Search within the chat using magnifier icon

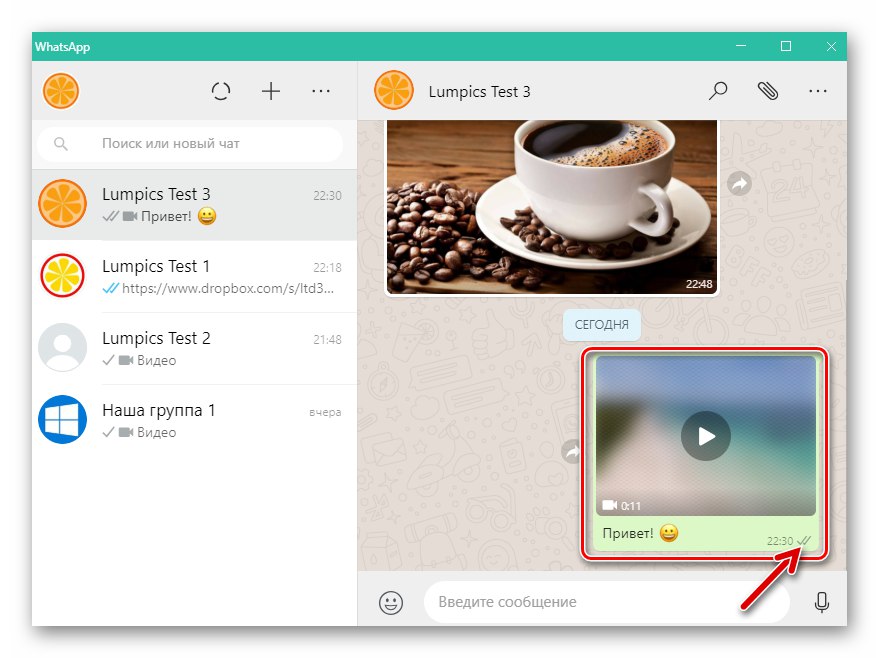[x=718, y=90]
